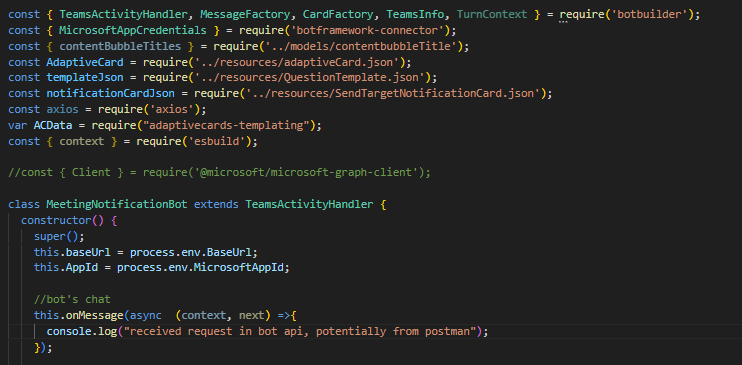The height and width of the screenshot is (365, 742).
Task: Click the MeetingNotificationBot class name
Action: coord(117,205)
